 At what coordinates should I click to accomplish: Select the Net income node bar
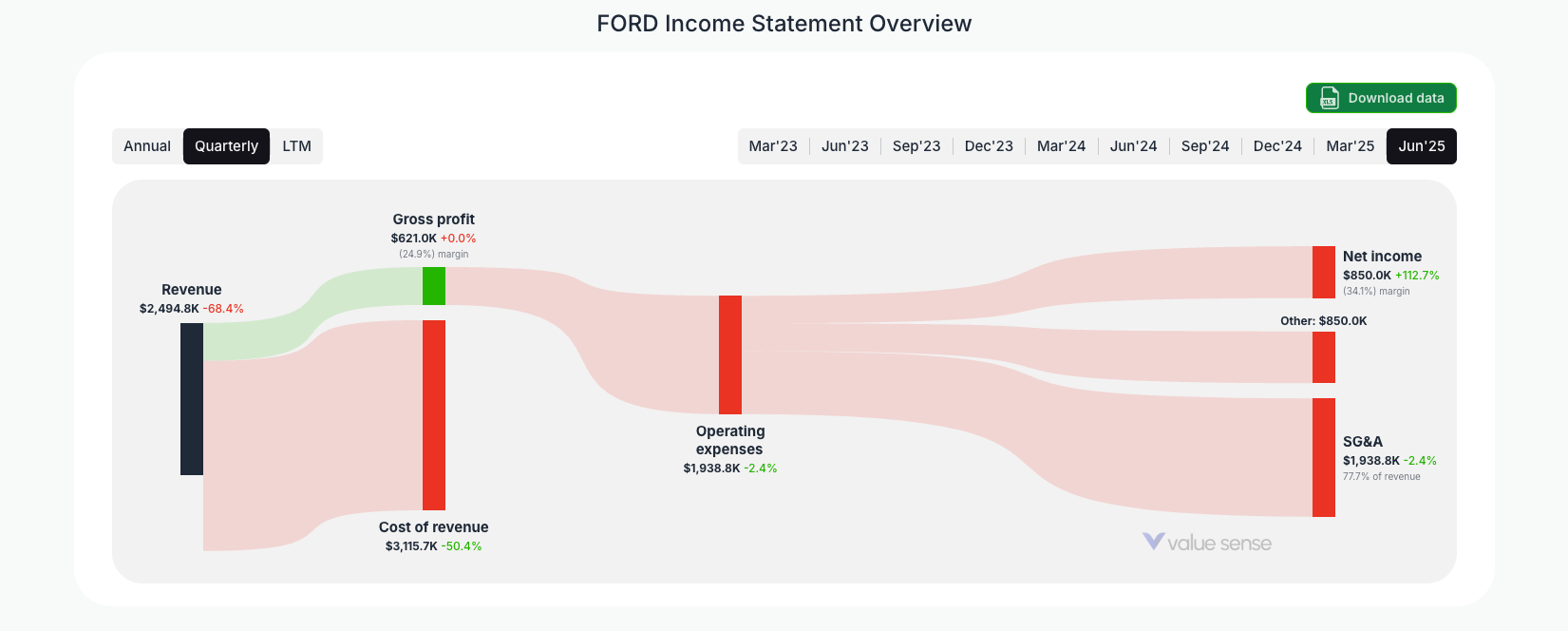[x=1323, y=273]
